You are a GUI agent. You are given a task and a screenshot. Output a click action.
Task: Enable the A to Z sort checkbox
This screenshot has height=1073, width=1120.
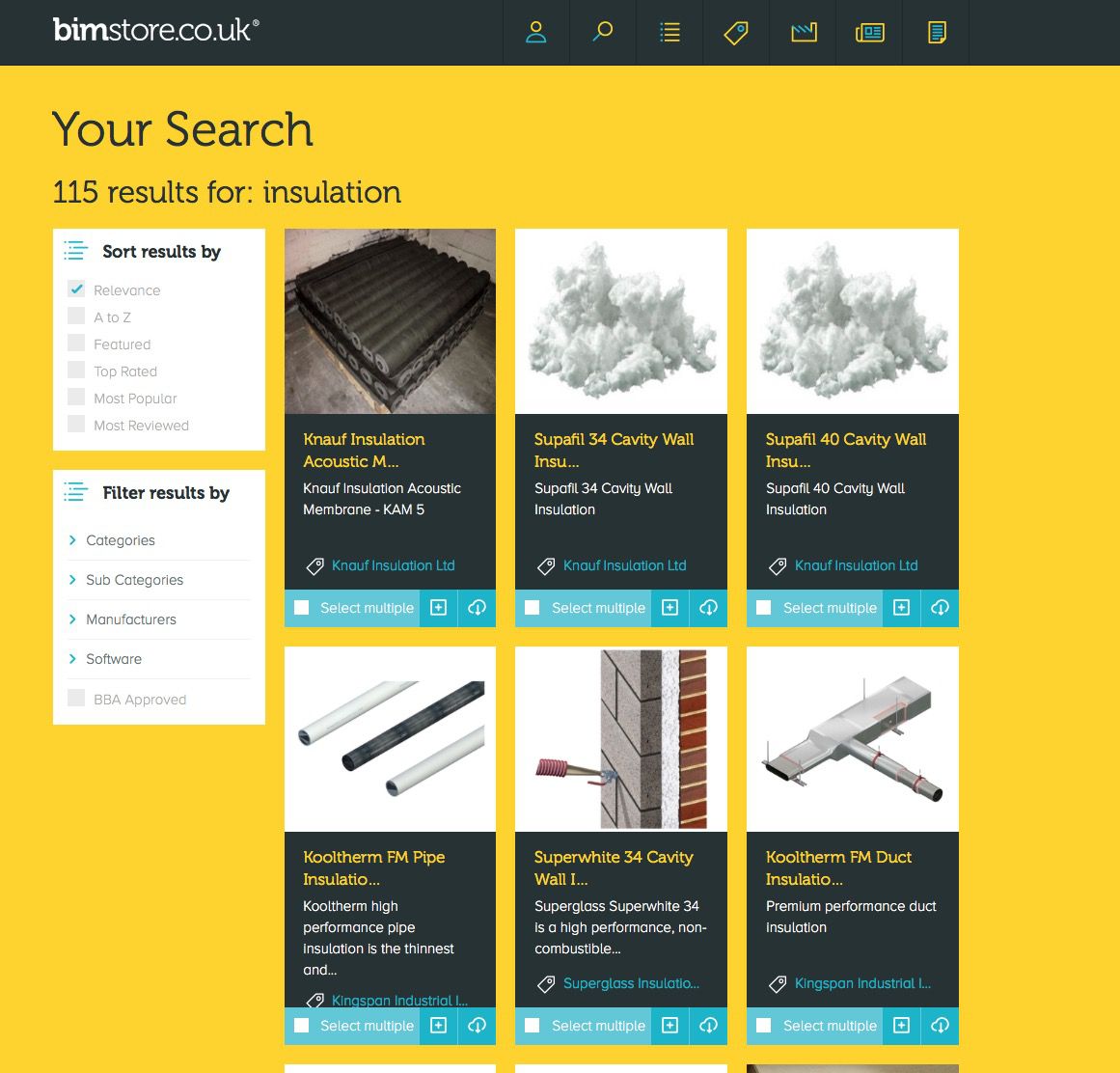(75, 316)
